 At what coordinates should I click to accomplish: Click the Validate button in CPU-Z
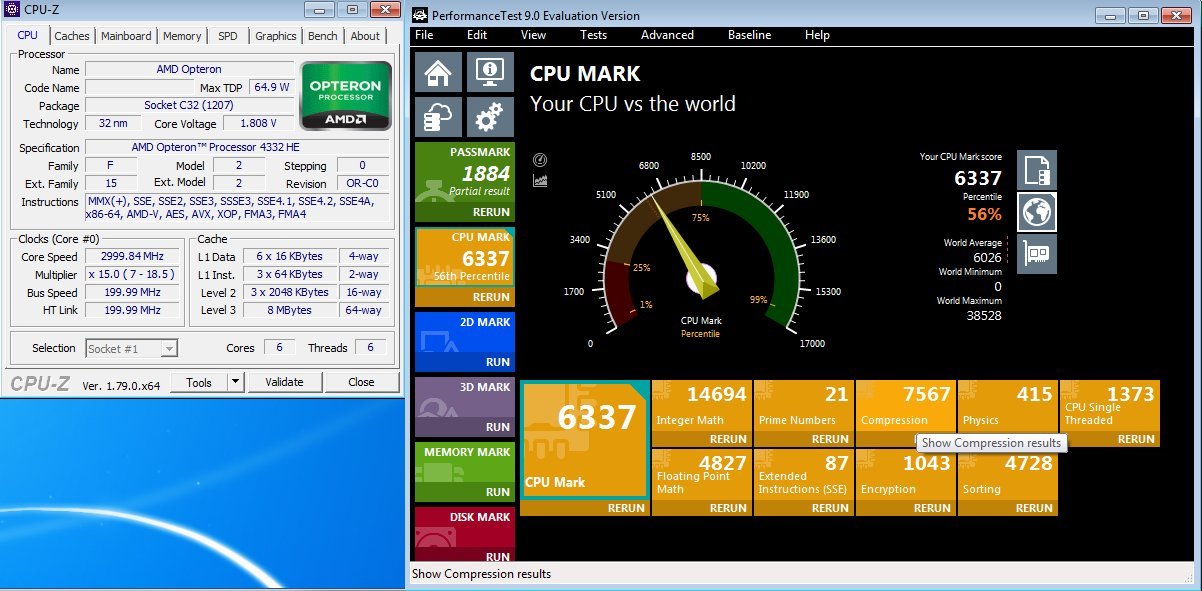(x=284, y=382)
